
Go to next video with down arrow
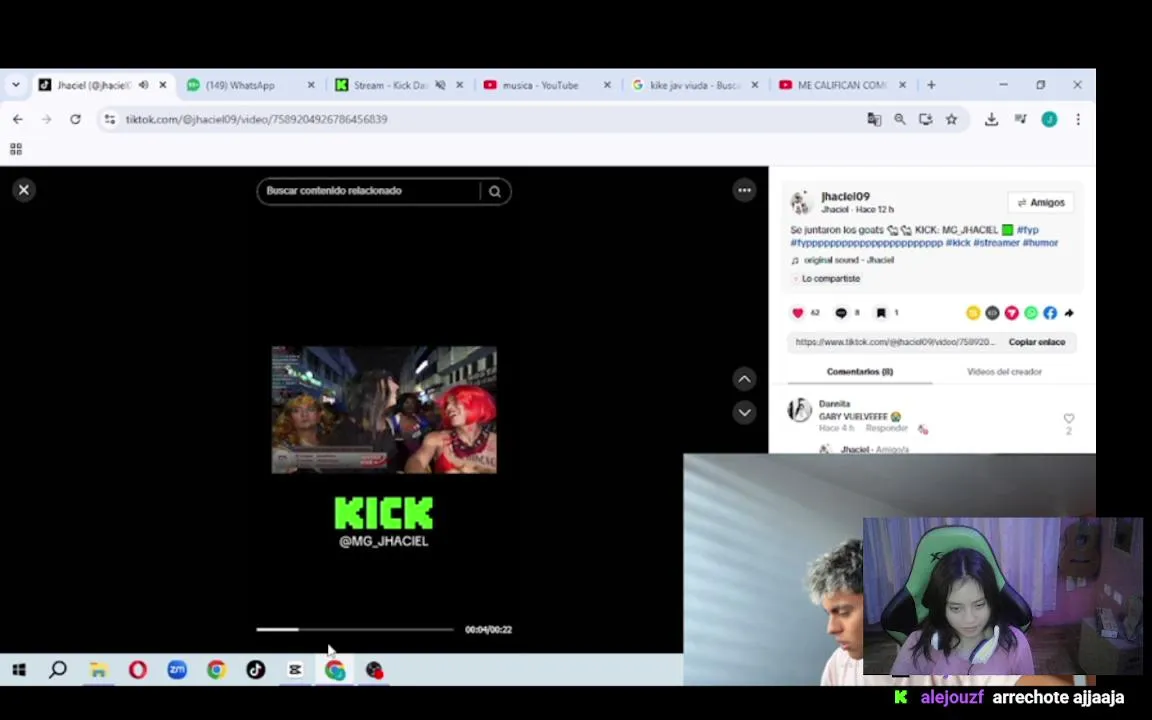click(744, 412)
